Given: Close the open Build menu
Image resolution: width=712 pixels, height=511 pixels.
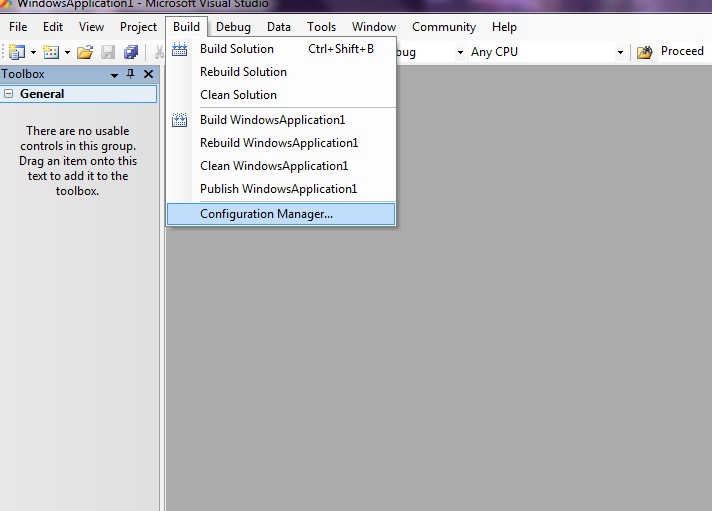Looking at the screenshot, I should 186,27.
